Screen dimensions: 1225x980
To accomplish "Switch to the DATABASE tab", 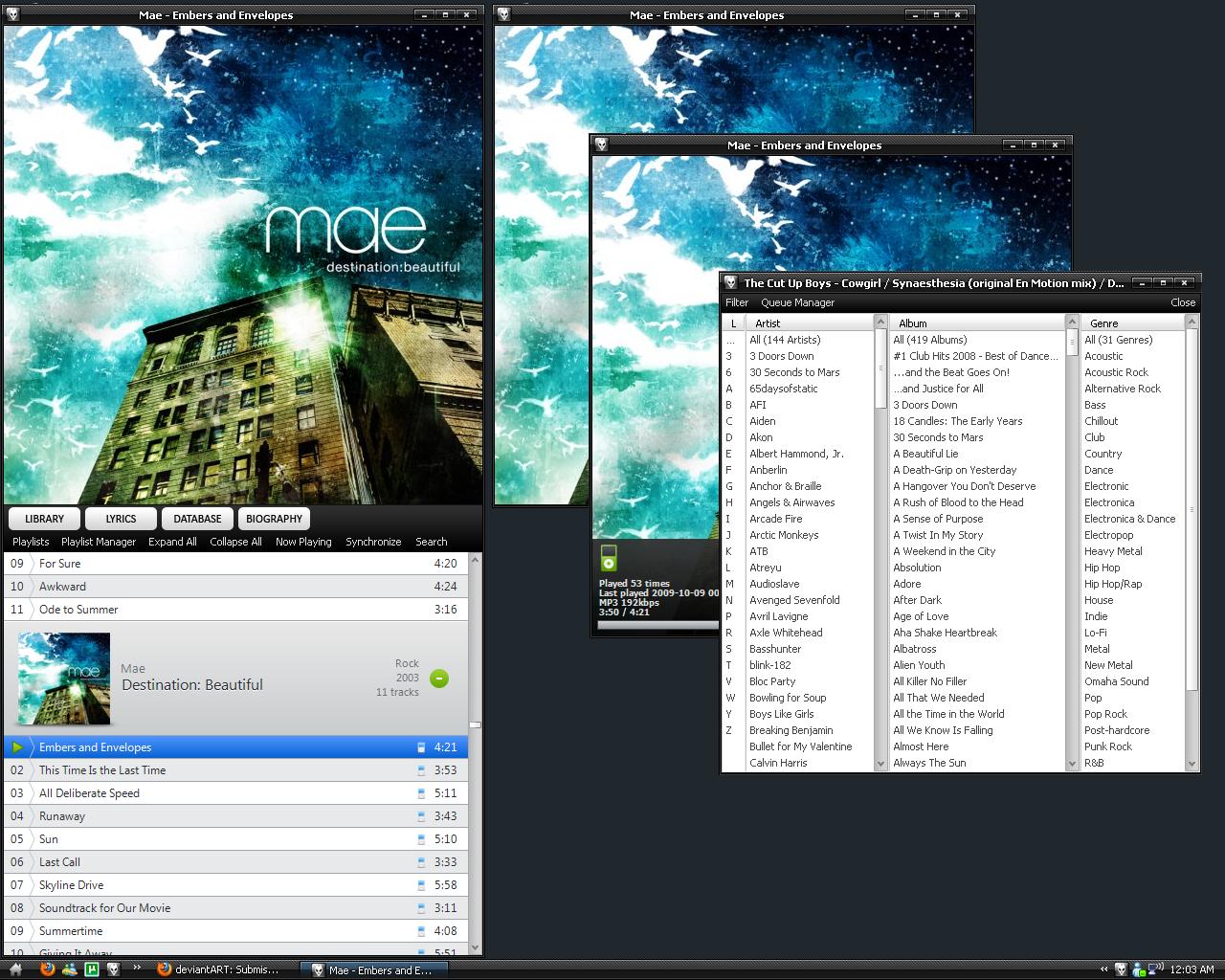I will click(x=197, y=519).
